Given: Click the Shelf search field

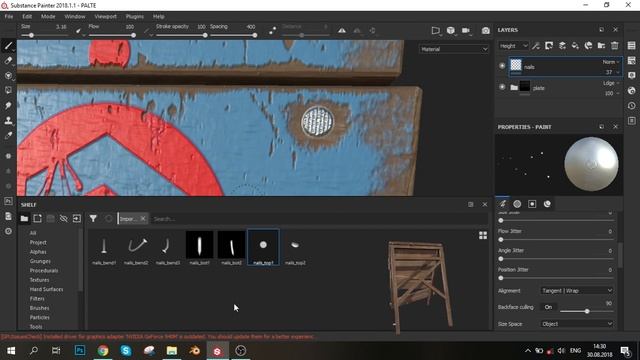Looking at the screenshot, I should coord(319,219).
